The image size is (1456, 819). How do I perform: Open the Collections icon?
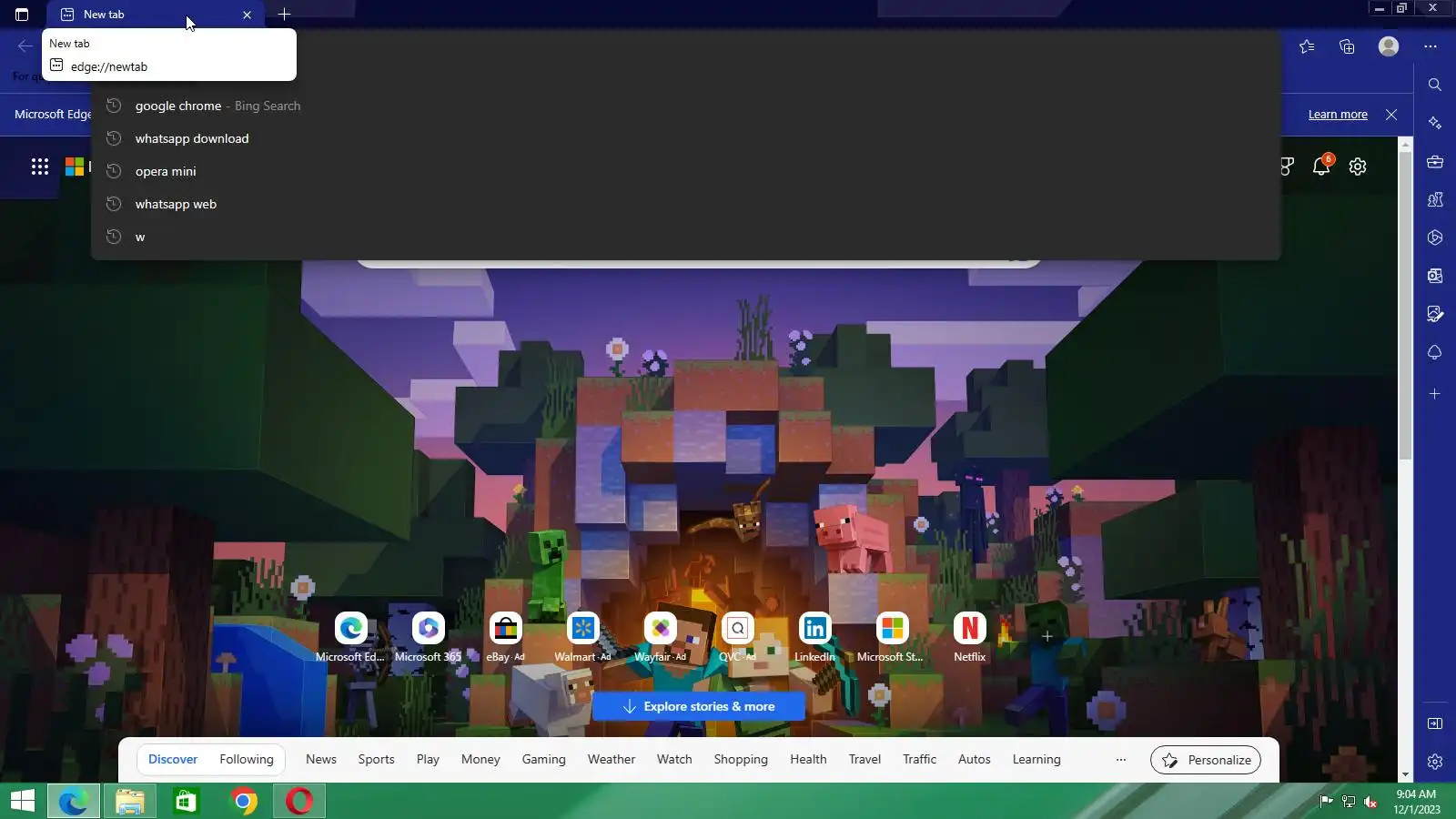pos(1347,46)
